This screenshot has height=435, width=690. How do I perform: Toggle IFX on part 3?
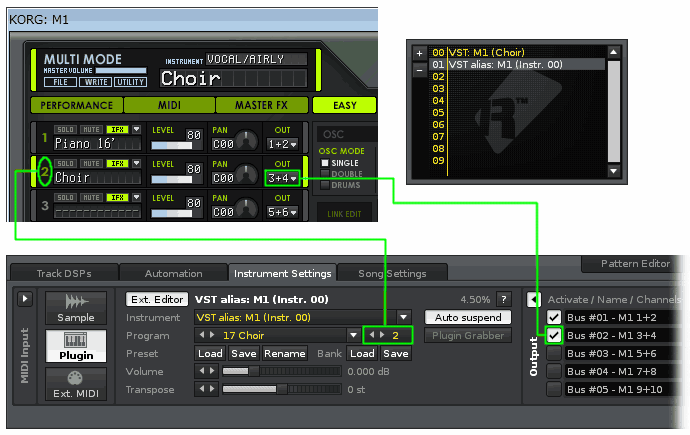(x=117, y=197)
